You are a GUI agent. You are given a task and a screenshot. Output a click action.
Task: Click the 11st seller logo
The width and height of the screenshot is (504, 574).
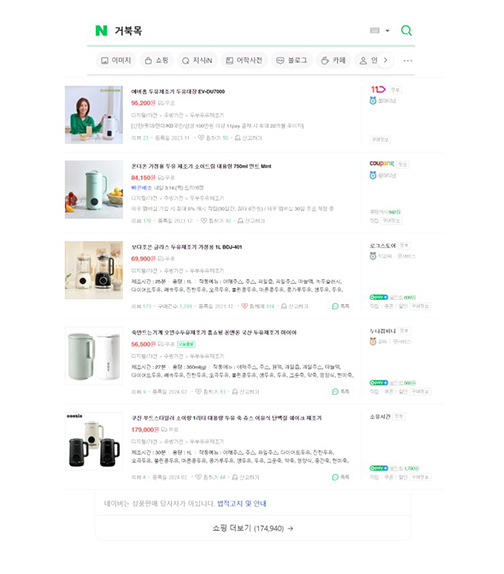pos(378,89)
